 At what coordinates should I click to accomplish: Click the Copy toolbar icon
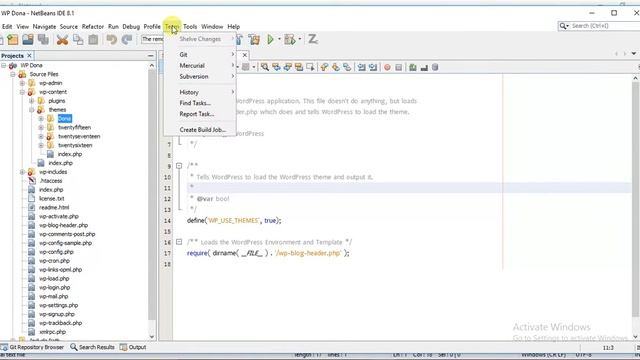pyautogui.click(x=78, y=40)
